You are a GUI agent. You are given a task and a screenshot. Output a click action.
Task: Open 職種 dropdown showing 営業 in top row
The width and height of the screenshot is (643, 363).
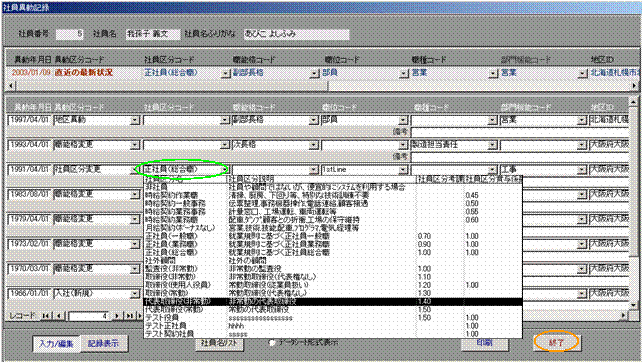[x=493, y=73]
